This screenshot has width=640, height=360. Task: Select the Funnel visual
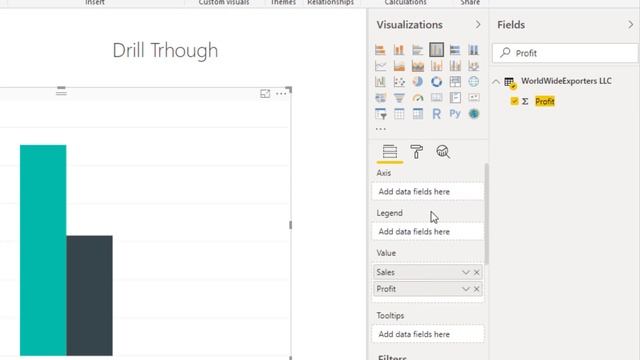[399, 98]
